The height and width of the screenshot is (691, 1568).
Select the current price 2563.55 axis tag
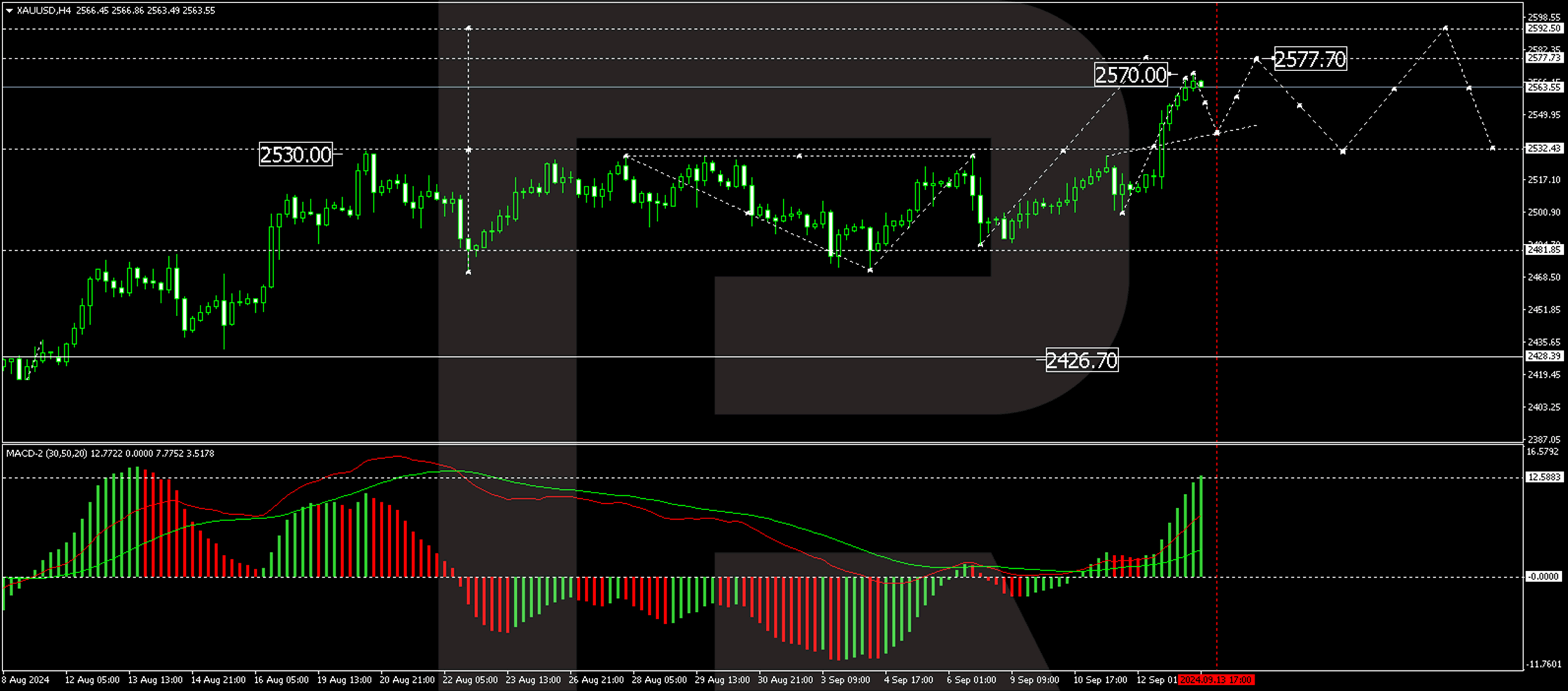pyautogui.click(x=1543, y=88)
